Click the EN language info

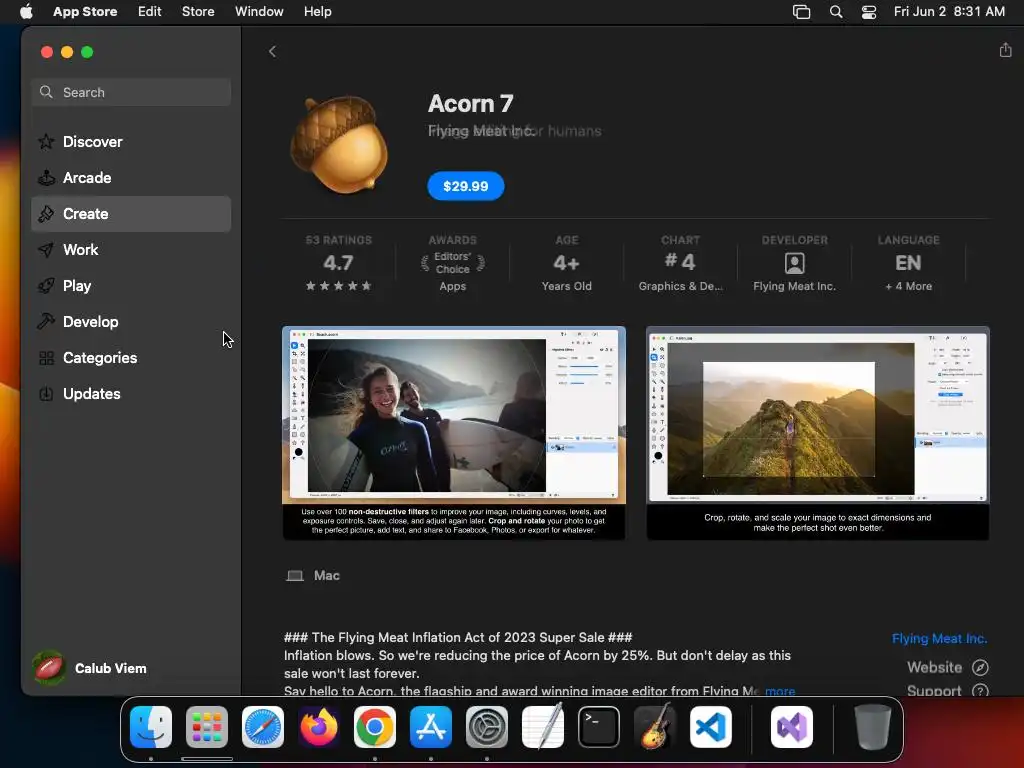[x=908, y=263]
